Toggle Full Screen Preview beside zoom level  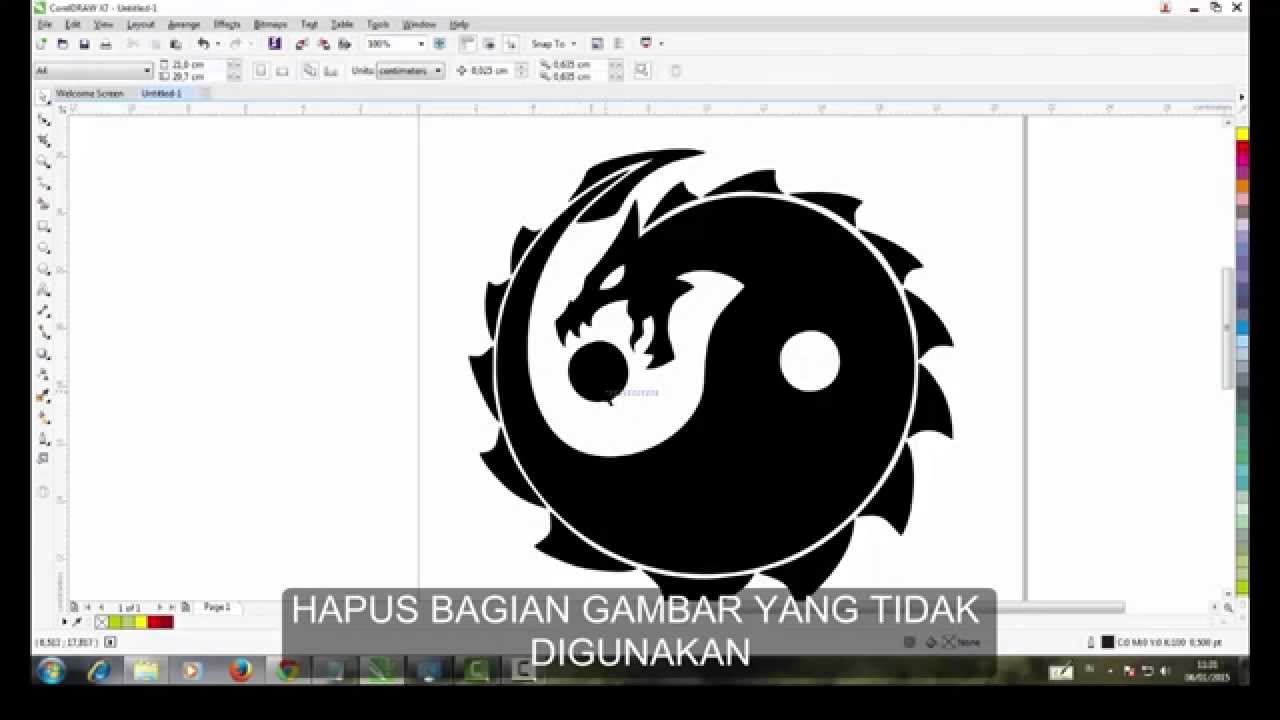pos(440,44)
